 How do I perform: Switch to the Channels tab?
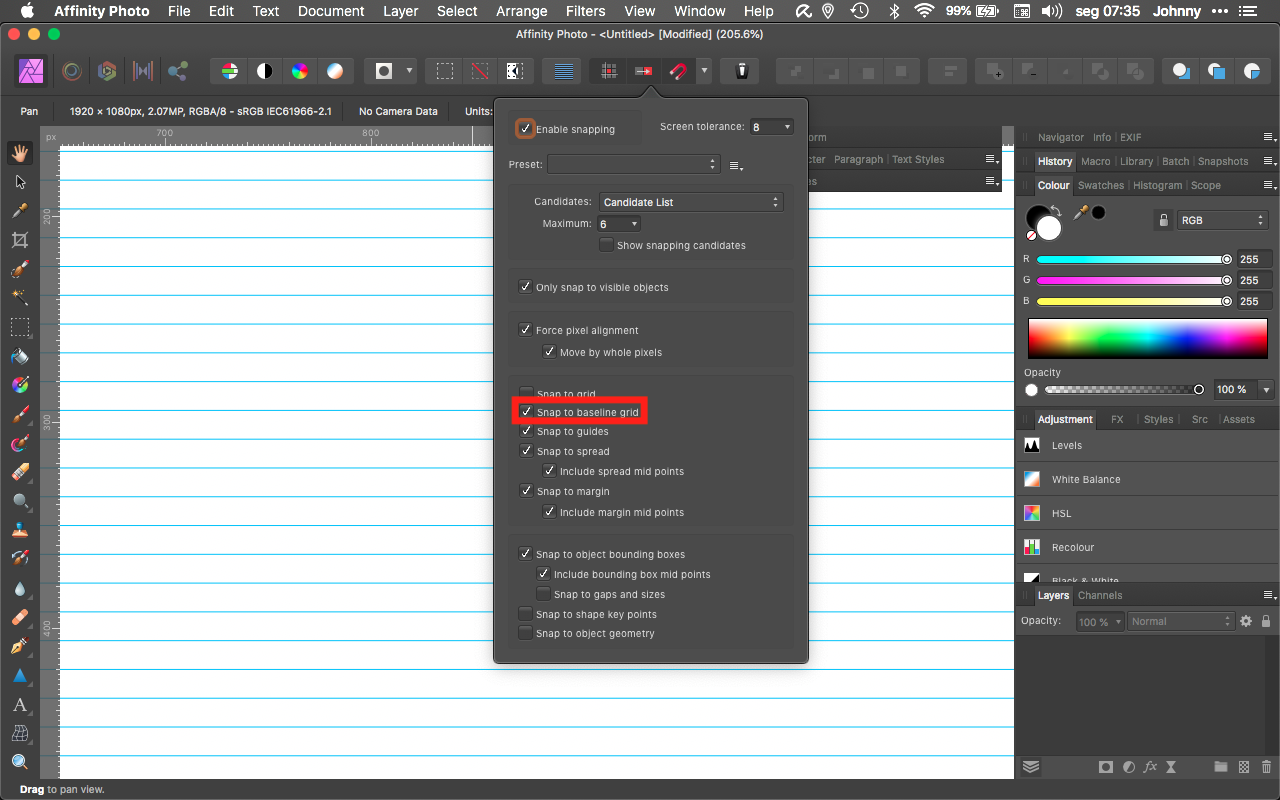tap(1100, 595)
